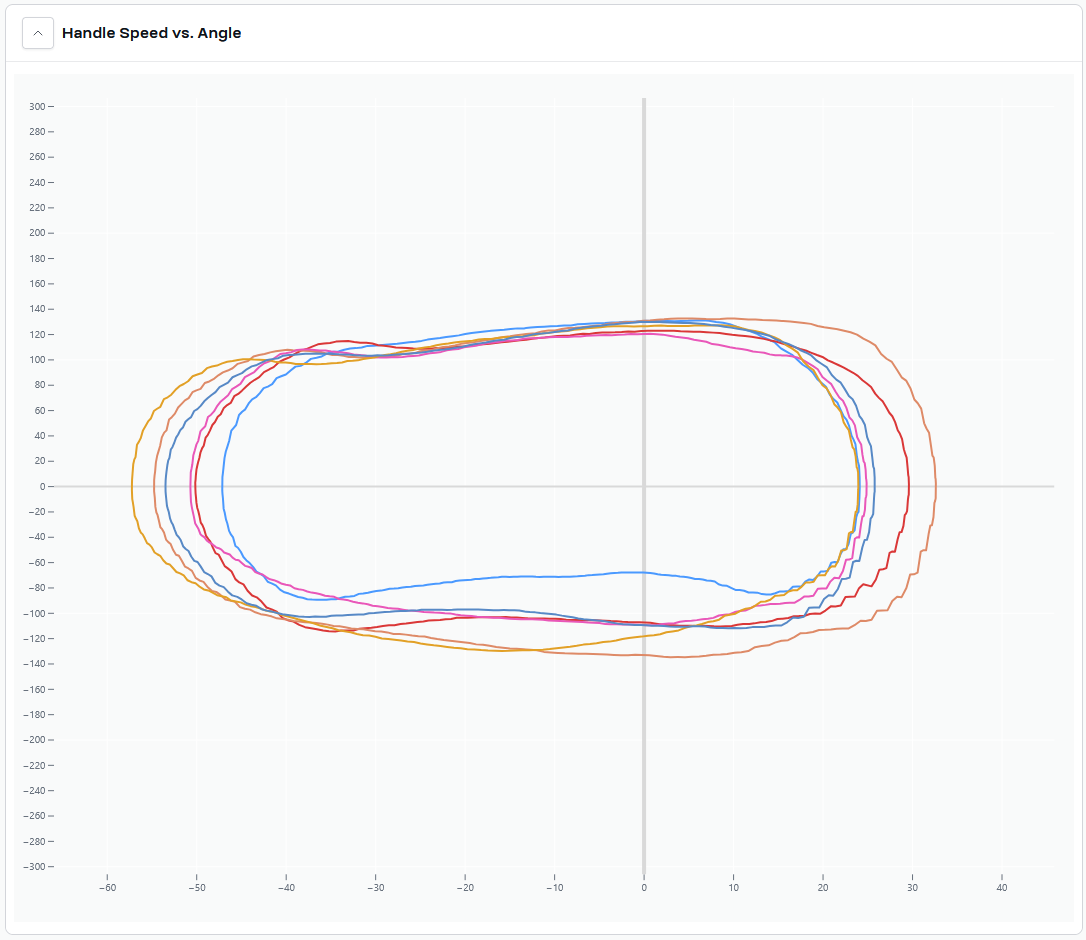
Task: Click the -200 tick label on the vertical axis
Action: [x=33, y=740]
